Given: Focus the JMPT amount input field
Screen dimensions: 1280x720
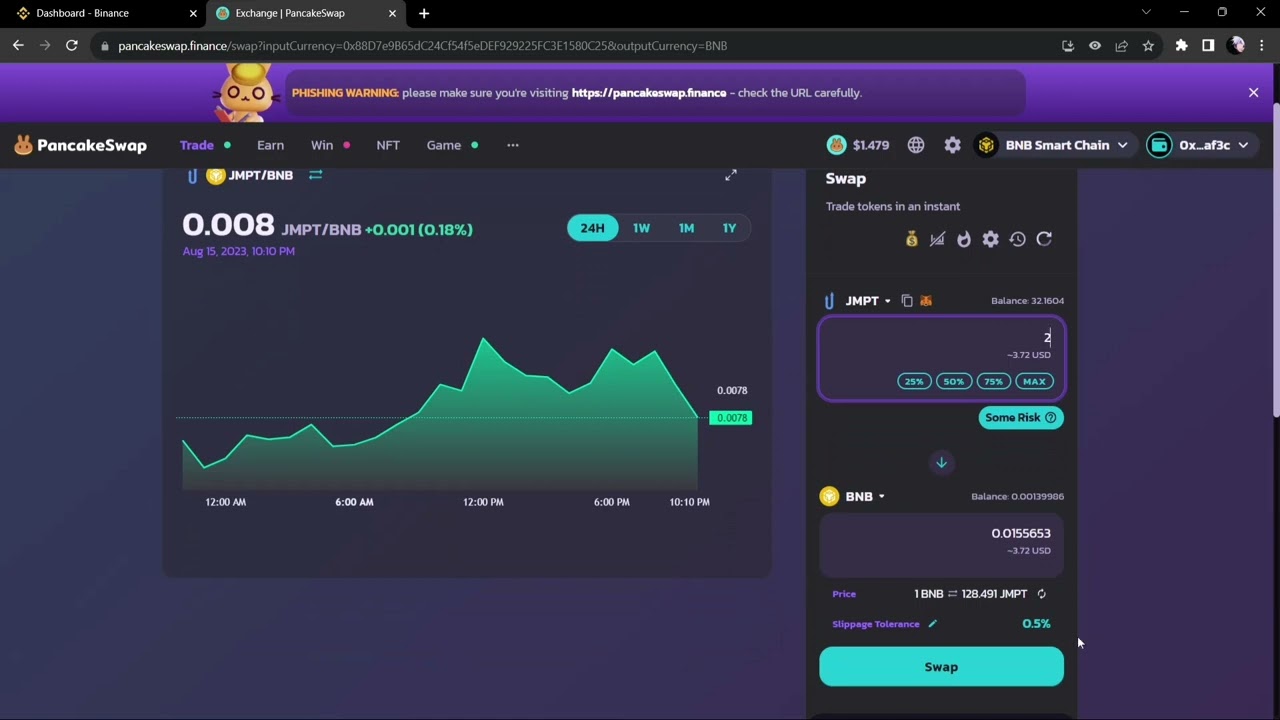Looking at the screenshot, I should 941,359.
